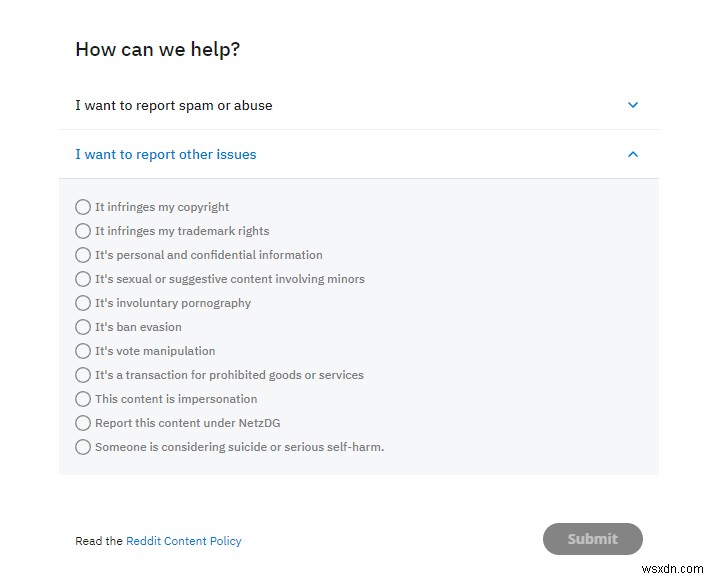Image resolution: width=715 pixels, height=579 pixels.
Task: Click 'I want to report spam or abuse' heading
Action: tap(174, 105)
